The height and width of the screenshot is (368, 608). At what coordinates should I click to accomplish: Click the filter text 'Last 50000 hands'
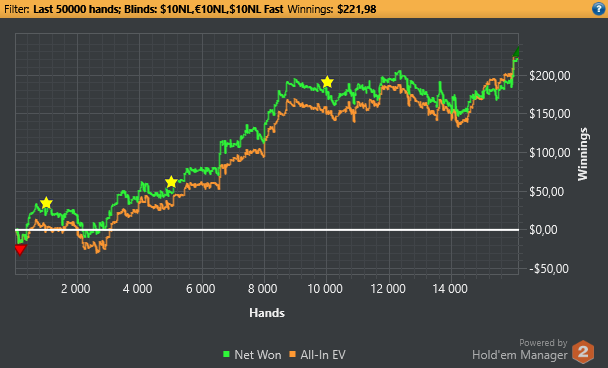click(76, 9)
